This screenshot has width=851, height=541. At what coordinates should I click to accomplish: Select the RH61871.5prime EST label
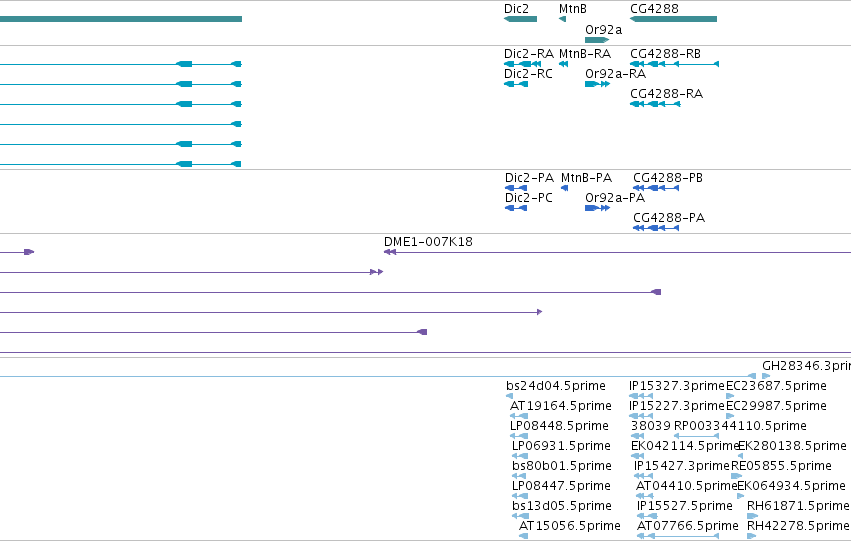tap(798, 506)
